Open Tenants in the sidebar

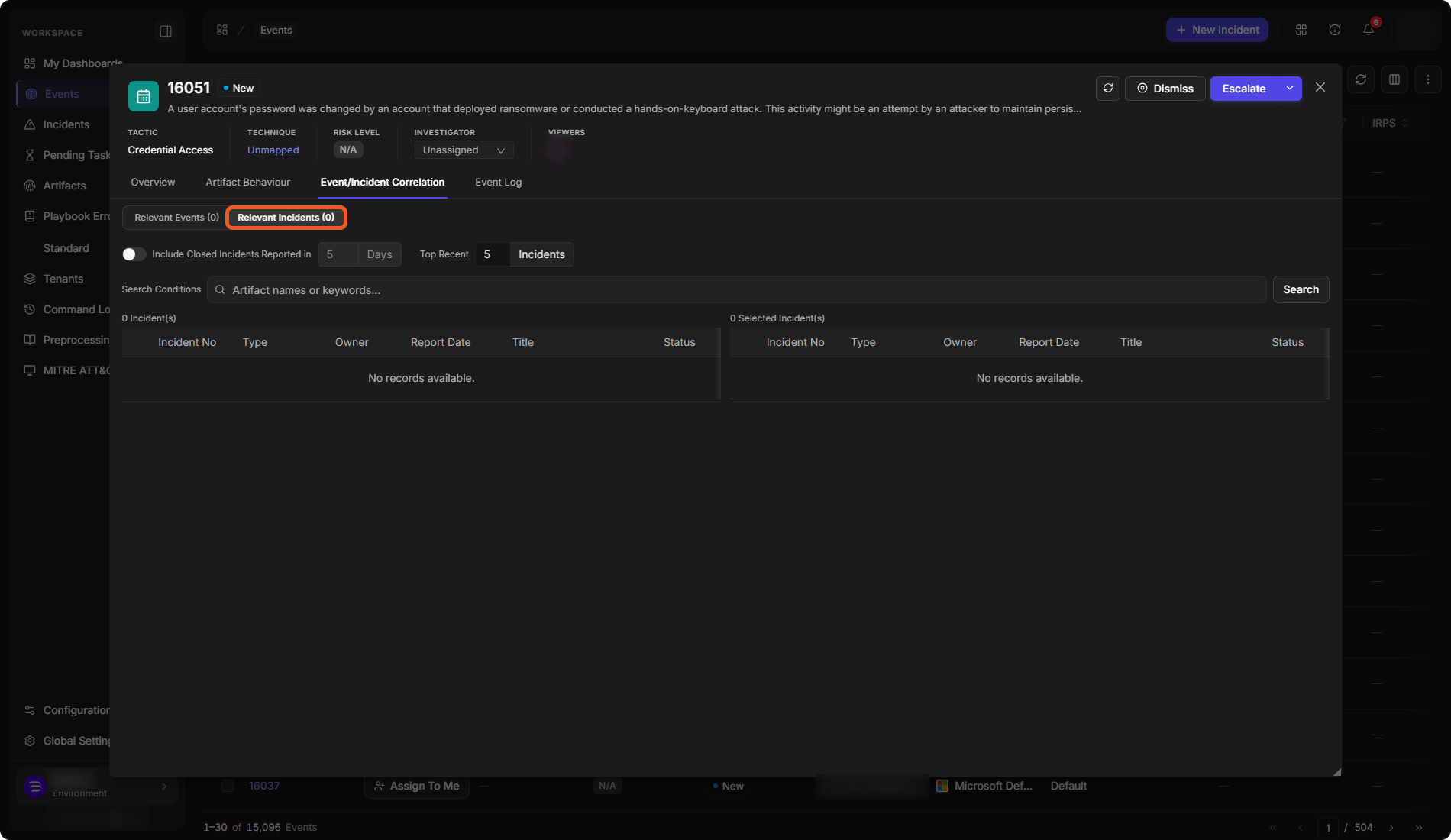[65, 279]
